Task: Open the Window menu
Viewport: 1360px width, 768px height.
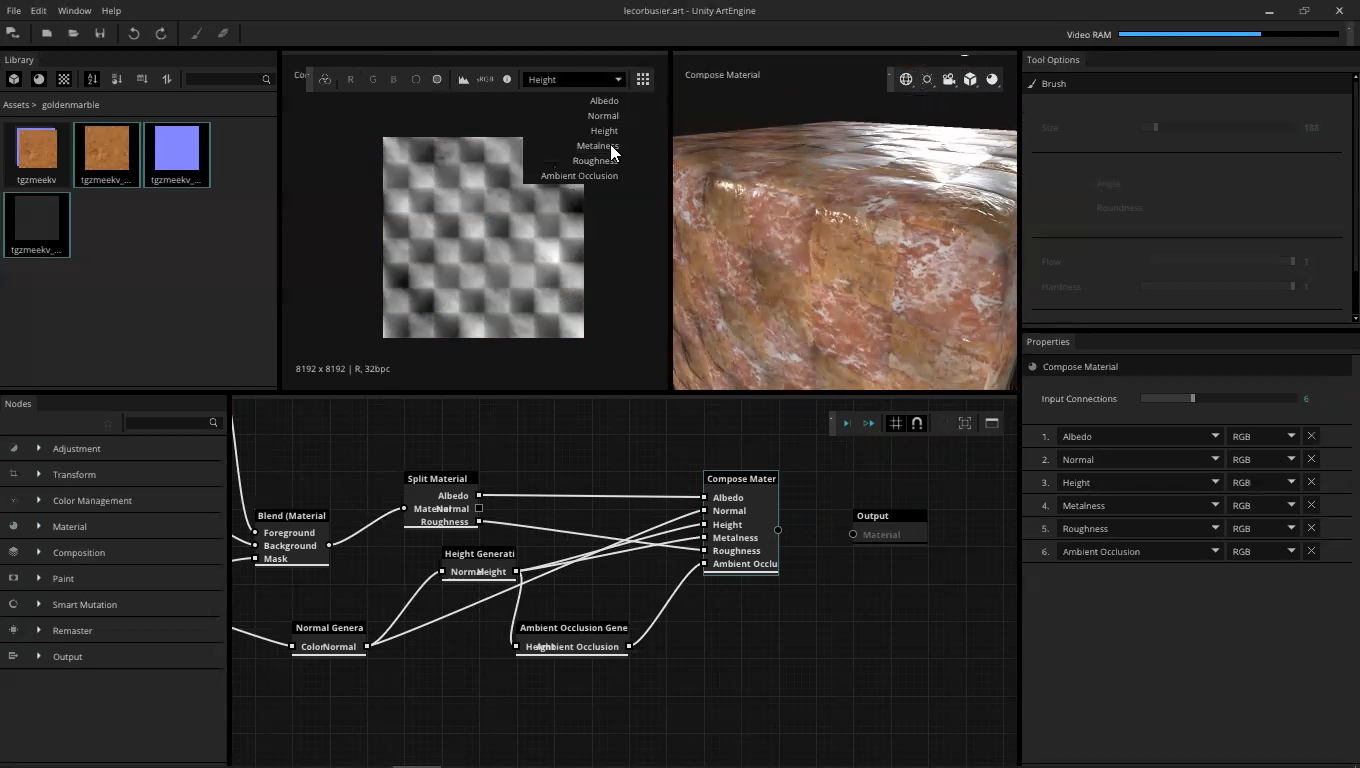Action: point(74,10)
